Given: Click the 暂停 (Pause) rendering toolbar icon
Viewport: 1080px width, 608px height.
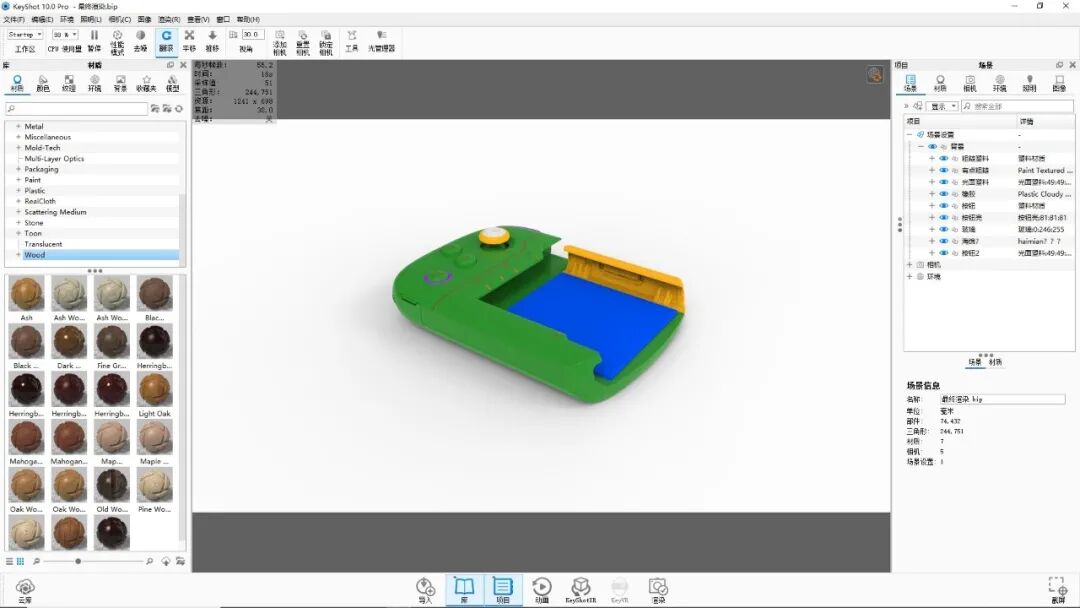Looking at the screenshot, I should pos(93,38).
